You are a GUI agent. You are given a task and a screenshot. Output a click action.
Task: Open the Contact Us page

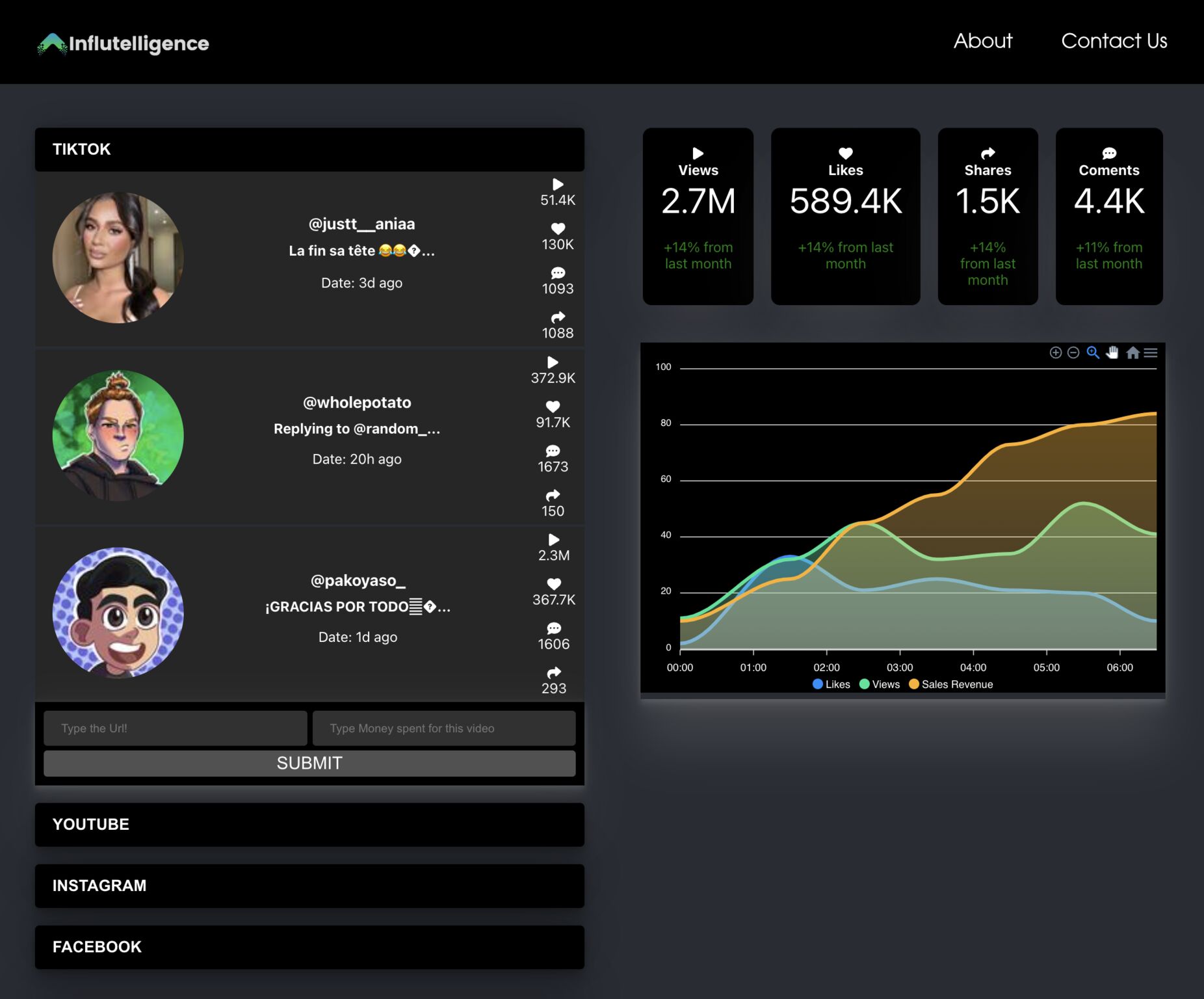(x=1114, y=41)
